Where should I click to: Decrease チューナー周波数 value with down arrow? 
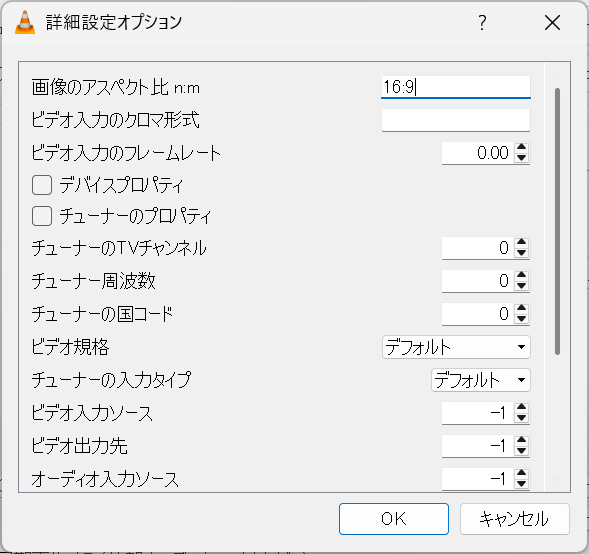[x=521, y=286]
